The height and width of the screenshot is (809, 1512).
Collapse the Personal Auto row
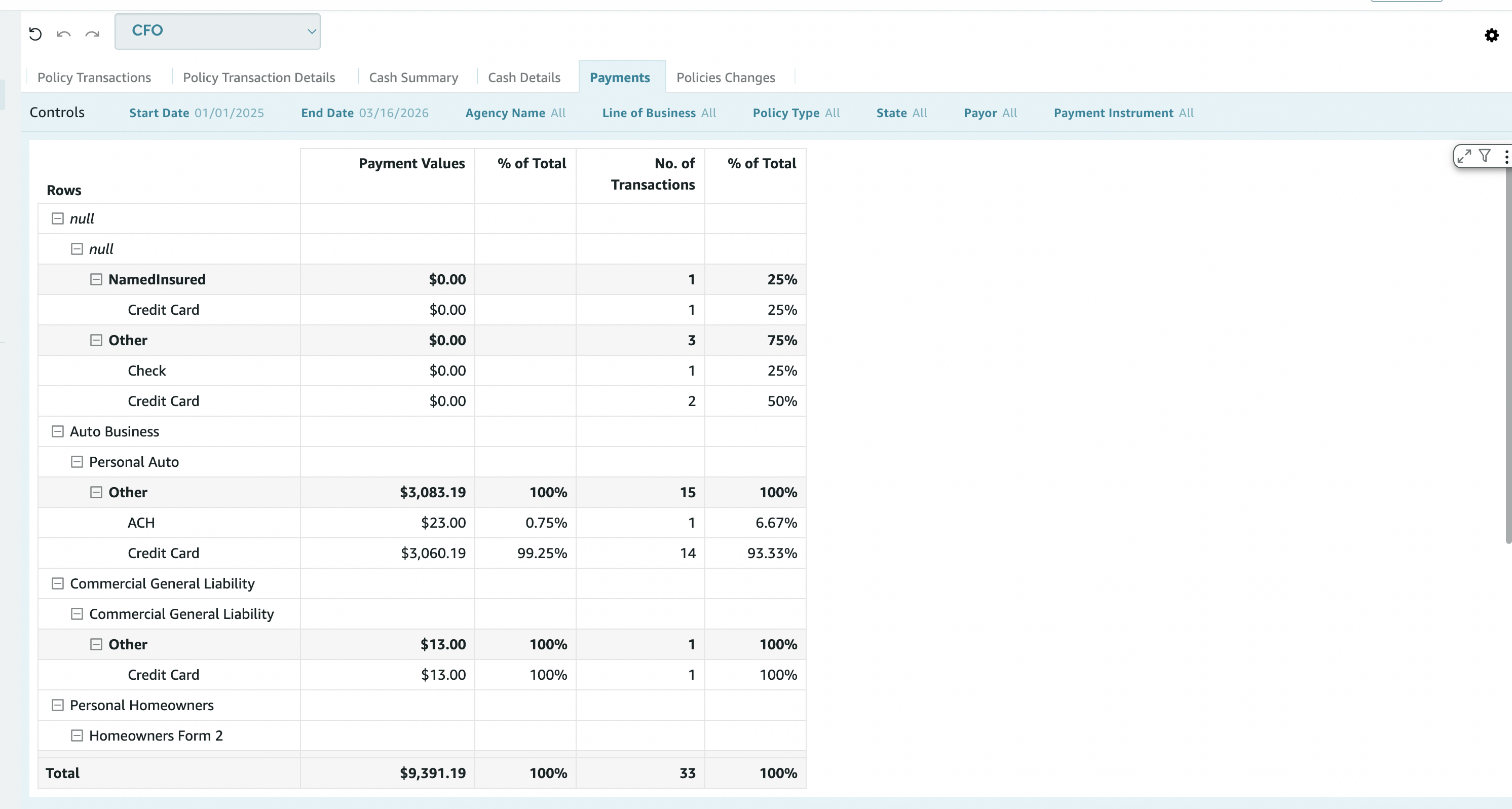[x=77, y=462]
